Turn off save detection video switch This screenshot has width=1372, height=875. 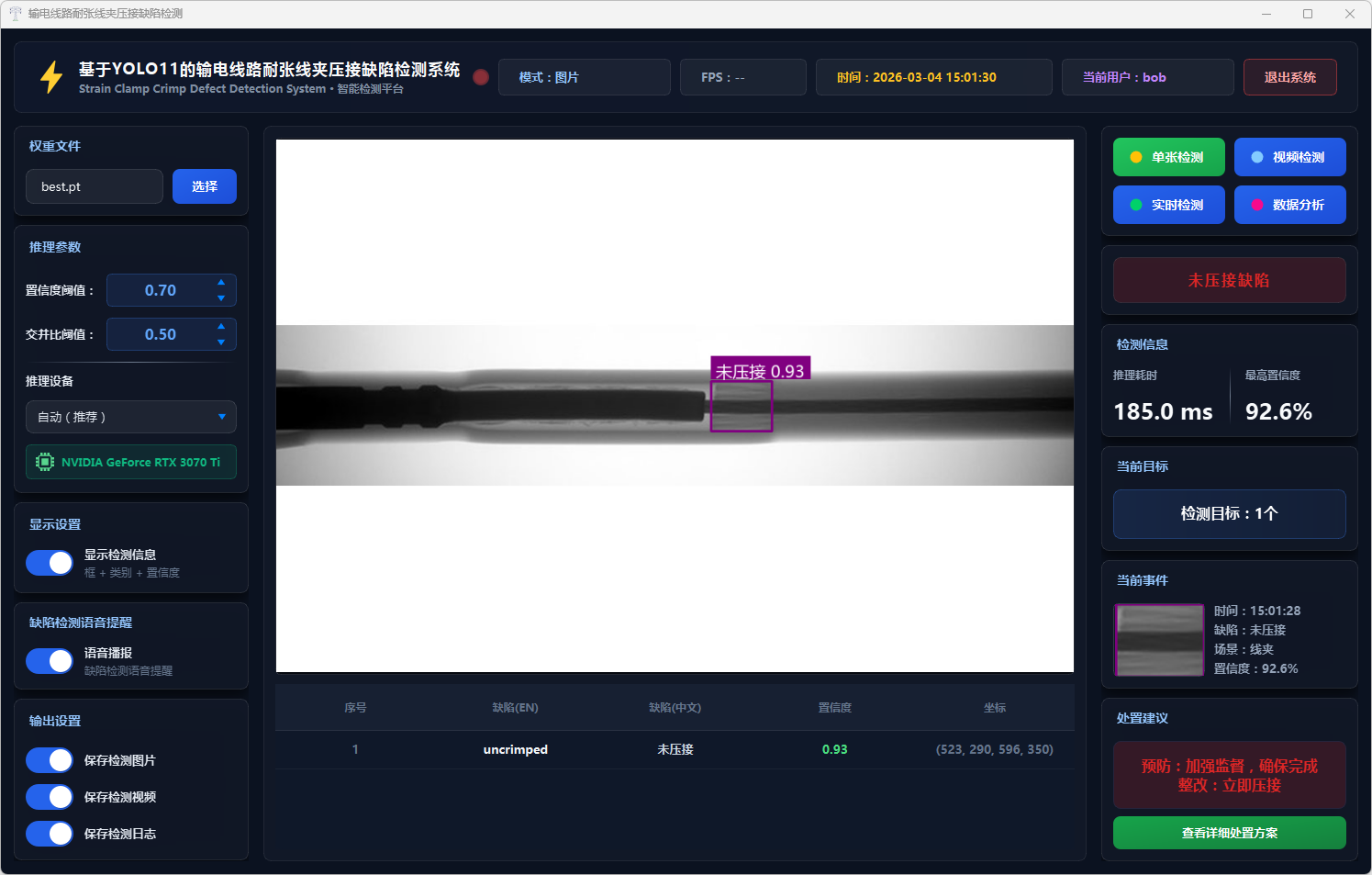[50, 797]
